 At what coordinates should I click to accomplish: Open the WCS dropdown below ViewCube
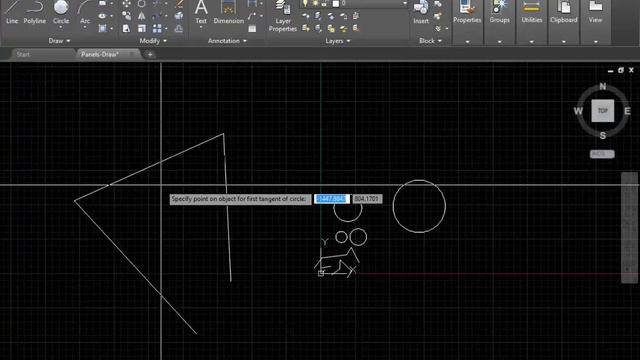[x=602, y=154]
